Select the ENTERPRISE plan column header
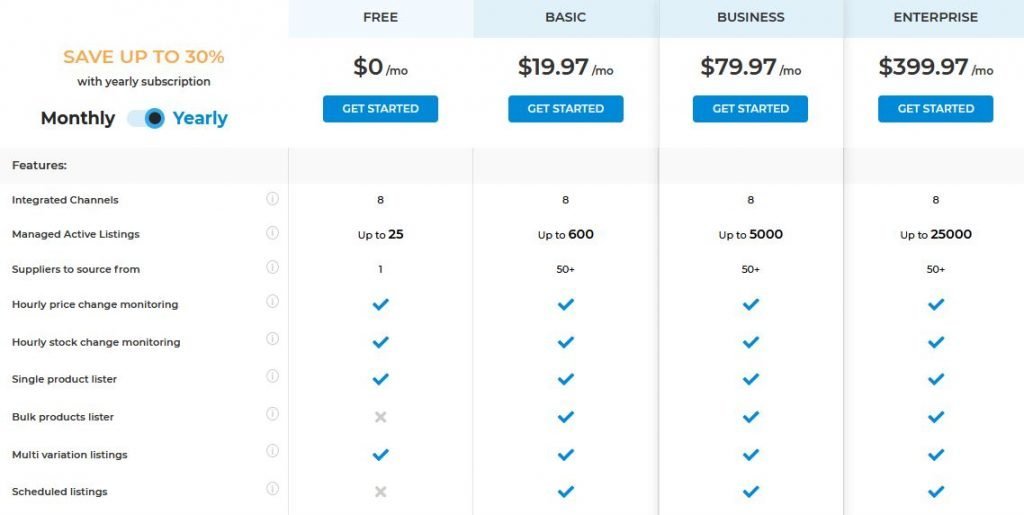Image resolution: width=1024 pixels, height=515 pixels. click(x=935, y=18)
